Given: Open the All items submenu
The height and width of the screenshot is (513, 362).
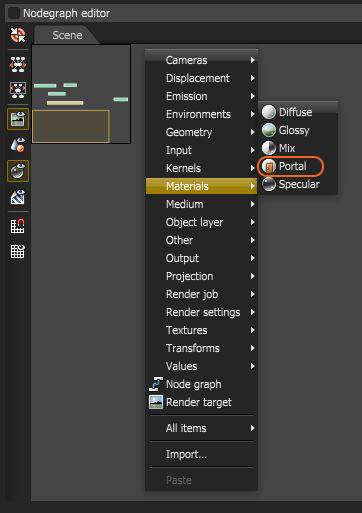Looking at the screenshot, I should (202, 428).
